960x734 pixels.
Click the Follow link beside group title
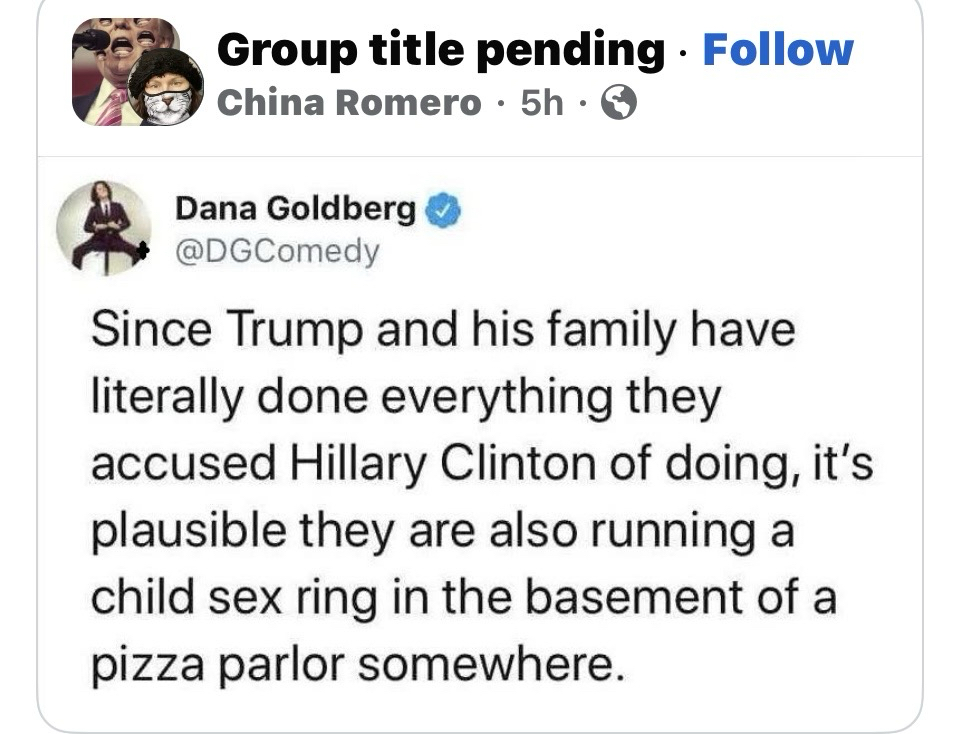[x=778, y=50]
